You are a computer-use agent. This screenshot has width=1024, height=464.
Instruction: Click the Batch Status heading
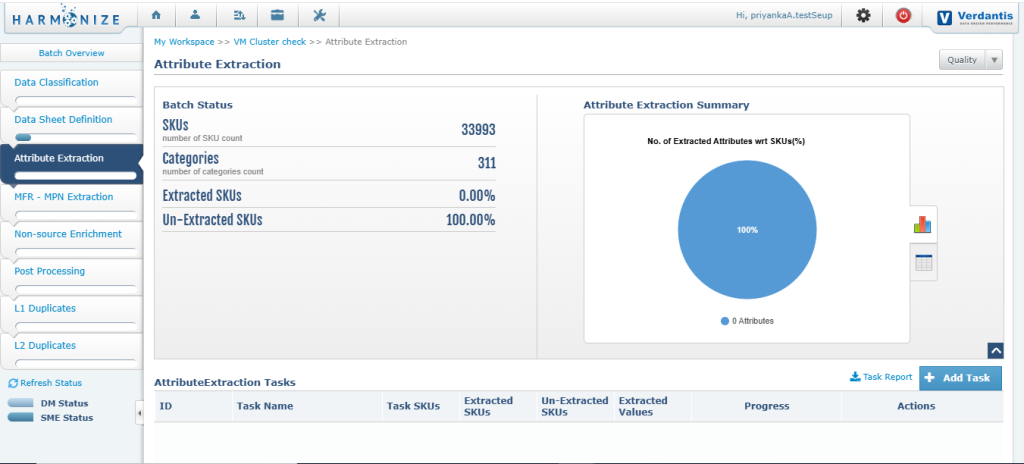pyautogui.click(x=197, y=105)
